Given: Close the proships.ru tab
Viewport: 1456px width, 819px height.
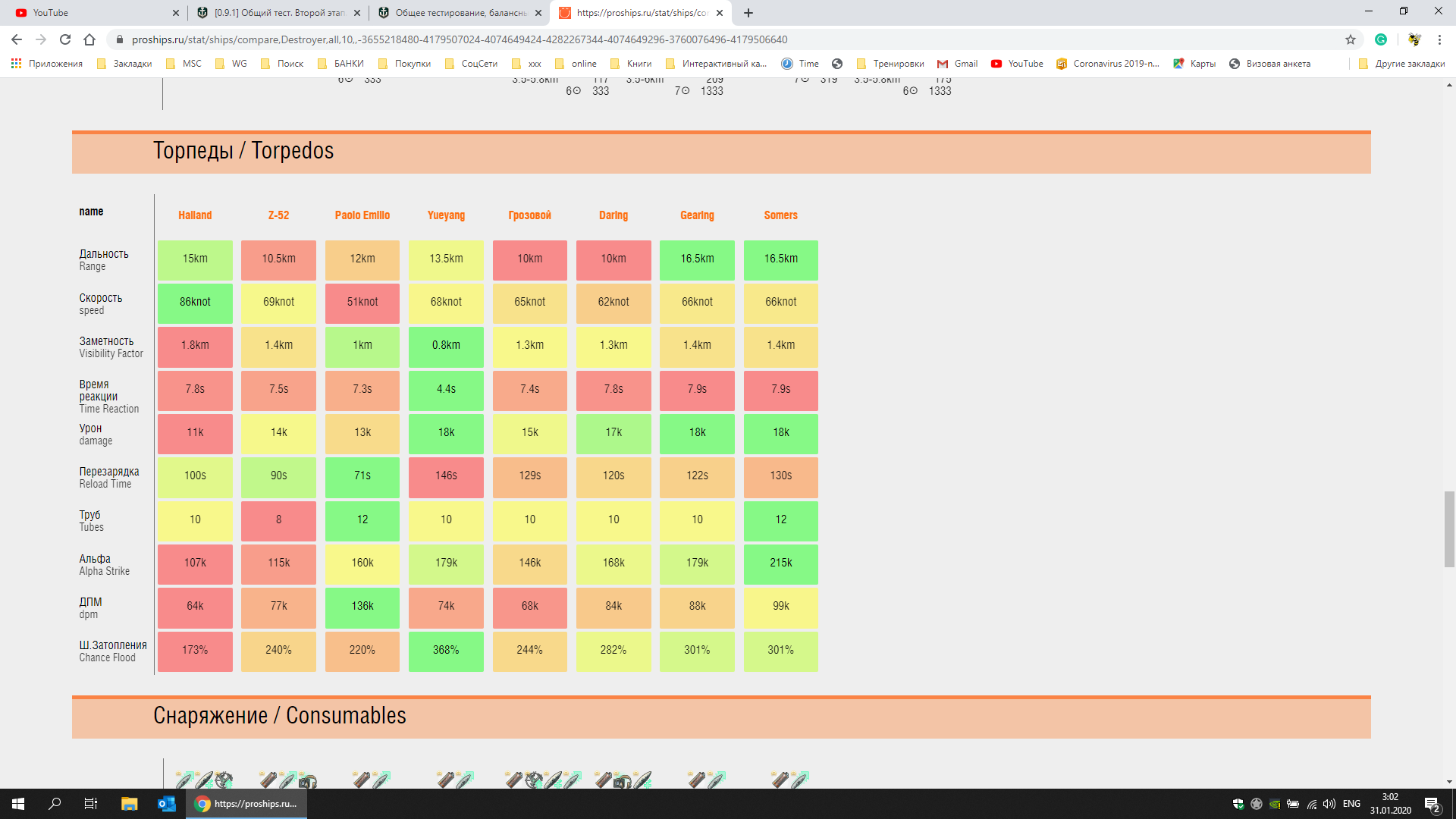Looking at the screenshot, I should (x=720, y=13).
